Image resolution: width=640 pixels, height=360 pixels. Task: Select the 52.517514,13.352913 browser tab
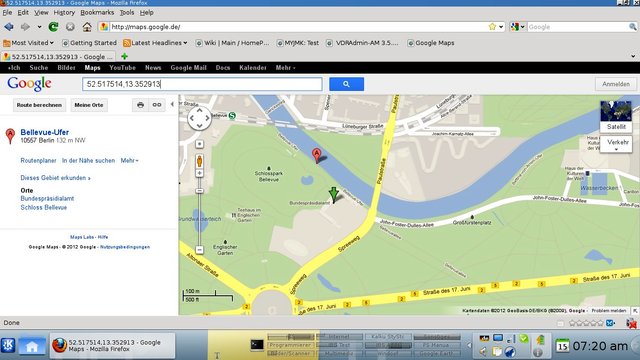coord(58,57)
